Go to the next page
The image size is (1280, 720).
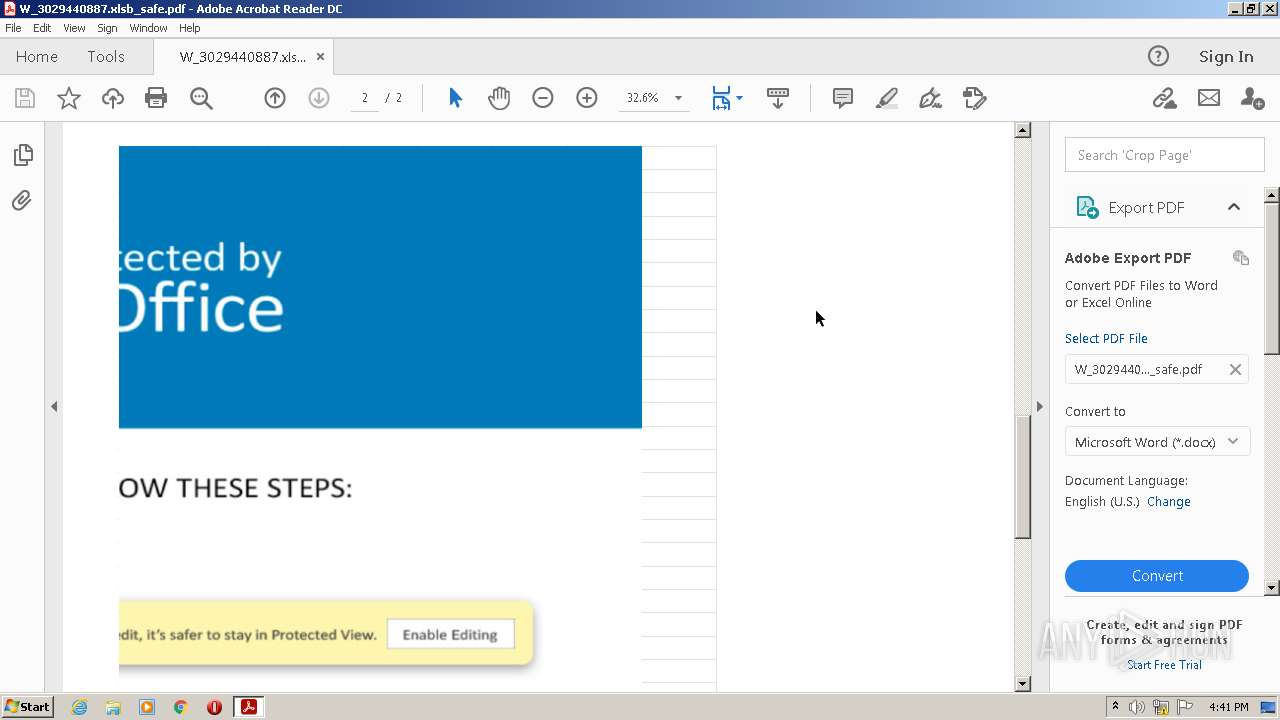[x=319, y=98]
